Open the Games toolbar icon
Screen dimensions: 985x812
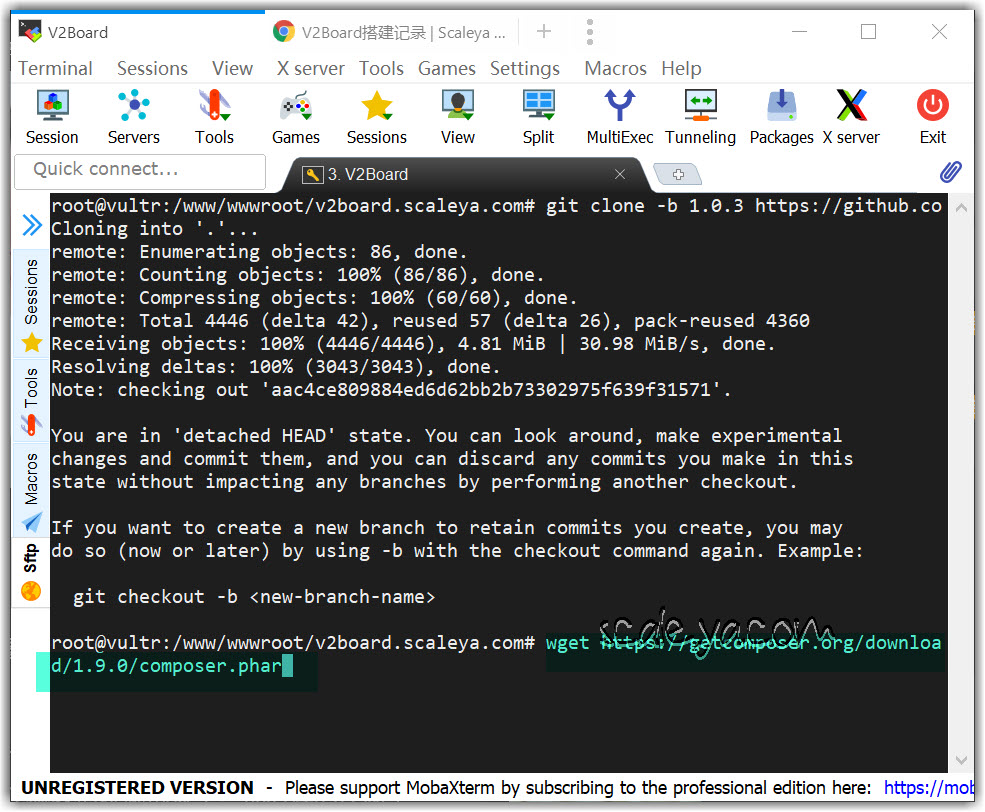tap(295, 116)
